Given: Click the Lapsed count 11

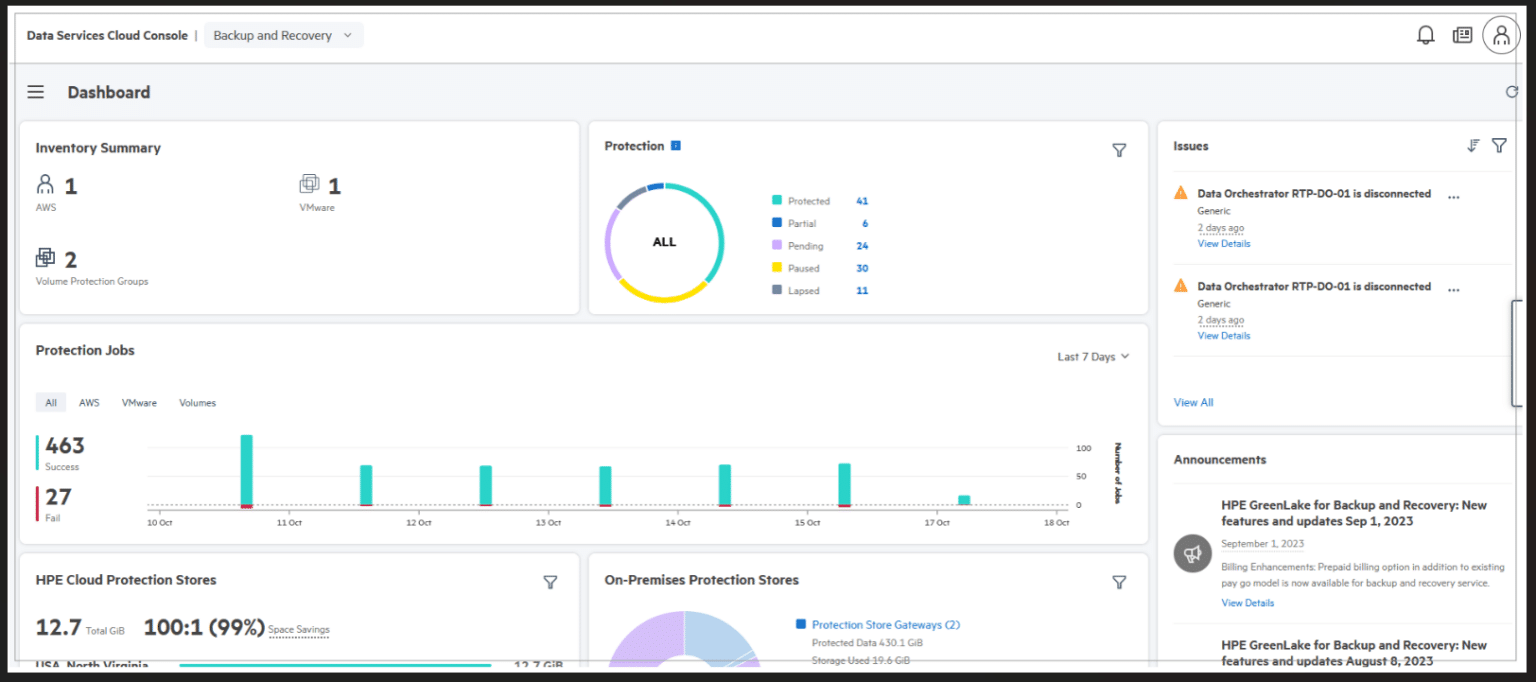Looking at the screenshot, I should click(862, 291).
